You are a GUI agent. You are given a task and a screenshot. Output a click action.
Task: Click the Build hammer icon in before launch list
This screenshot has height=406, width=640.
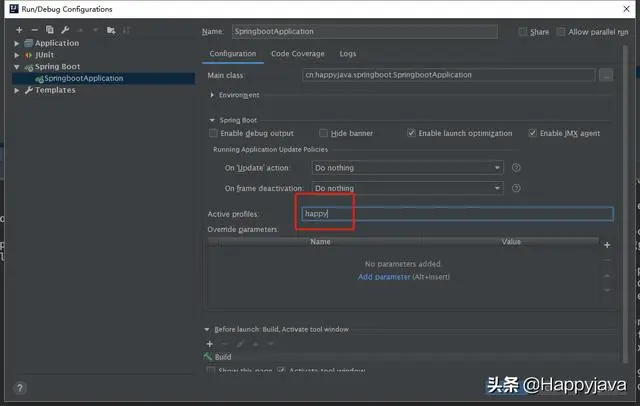tap(208, 357)
